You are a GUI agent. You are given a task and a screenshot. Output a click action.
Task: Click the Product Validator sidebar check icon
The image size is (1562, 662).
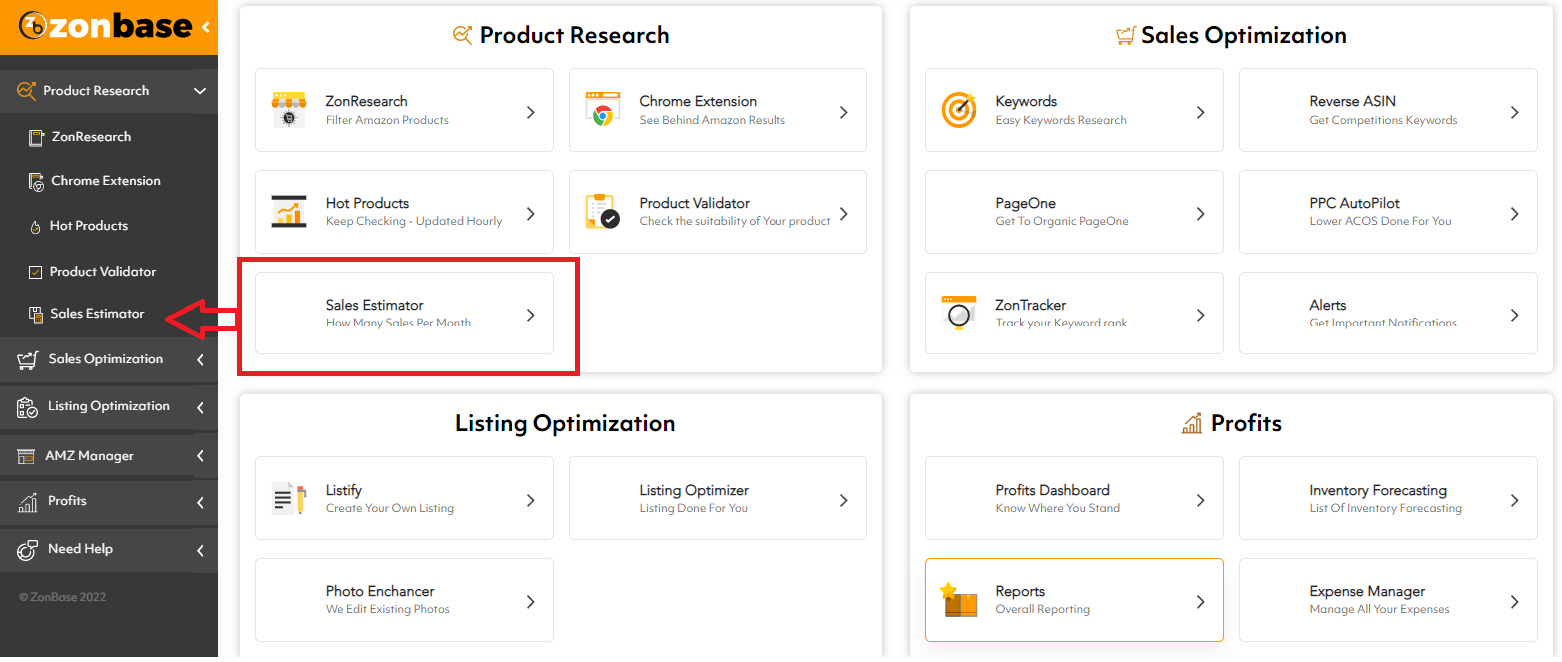tap(35, 272)
